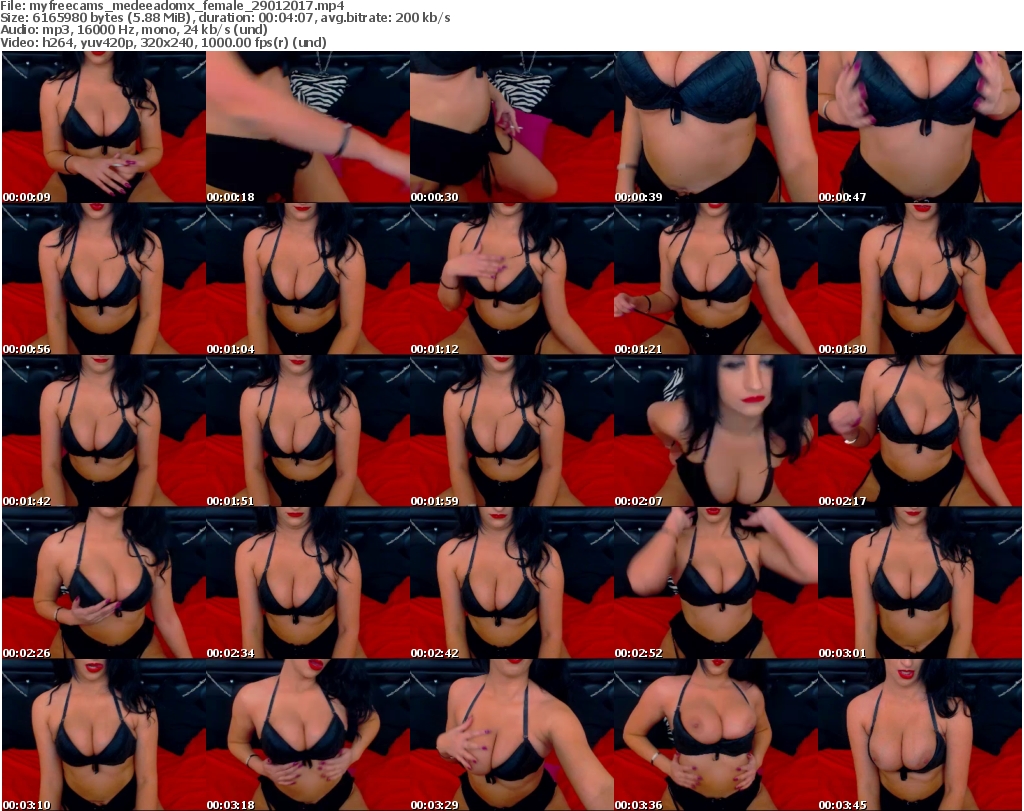Select the thumbnail stamped 00:00:30

(x=512, y=127)
